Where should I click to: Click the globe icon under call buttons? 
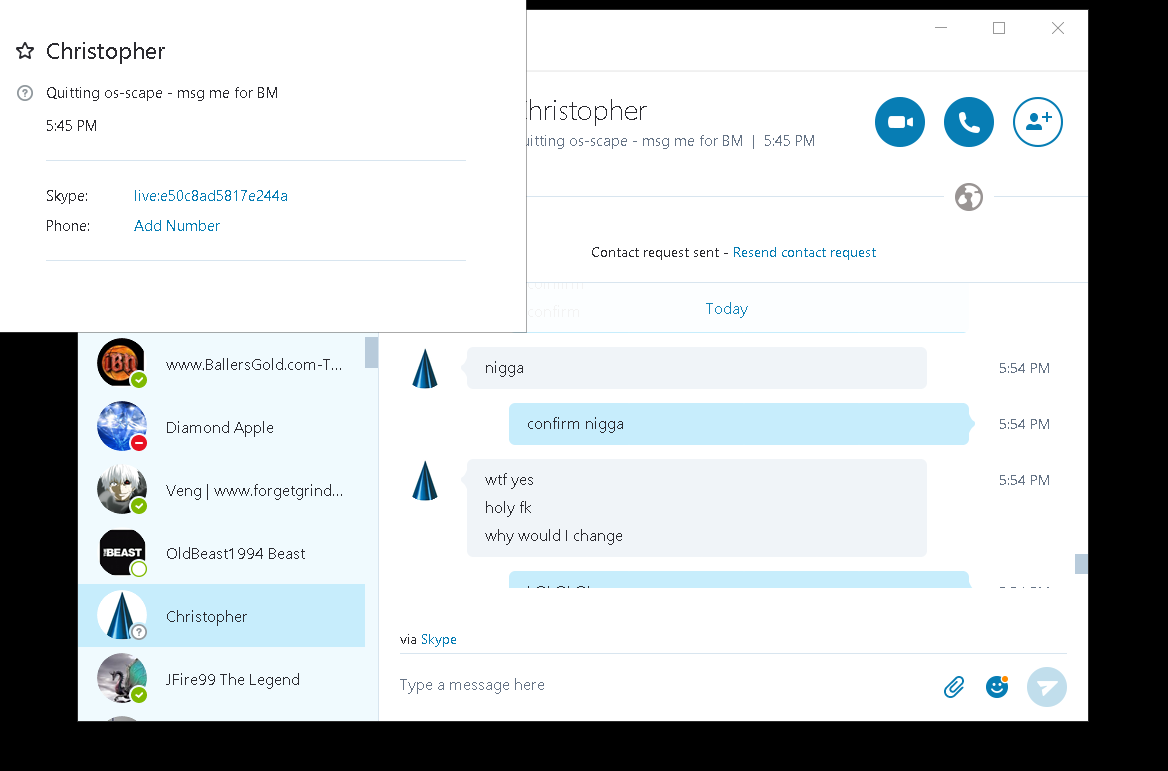969,197
